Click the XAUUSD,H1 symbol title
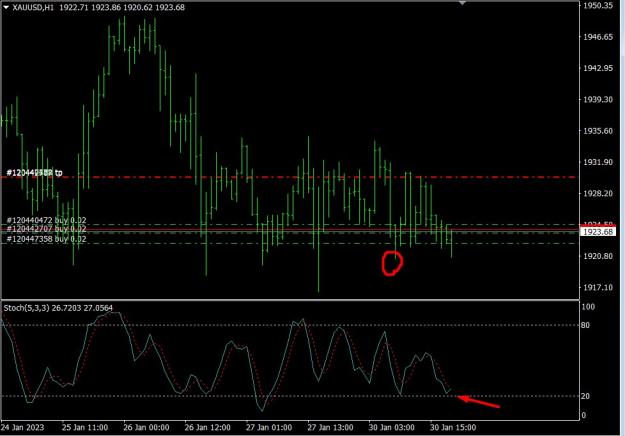The image size is (625, 436). coord(33,7)
